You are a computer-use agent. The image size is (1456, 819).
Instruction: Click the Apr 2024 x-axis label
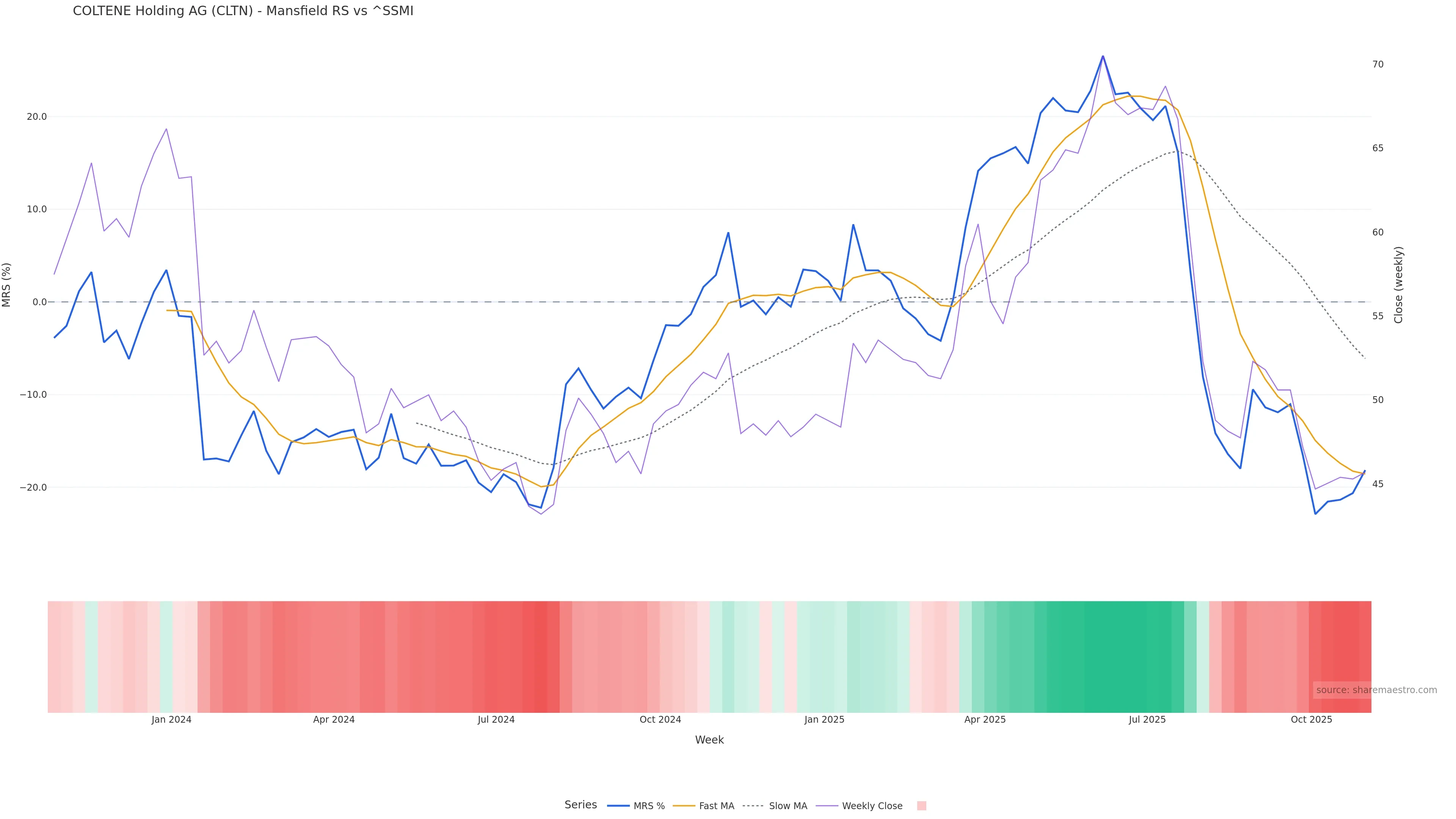pos(334,720)
